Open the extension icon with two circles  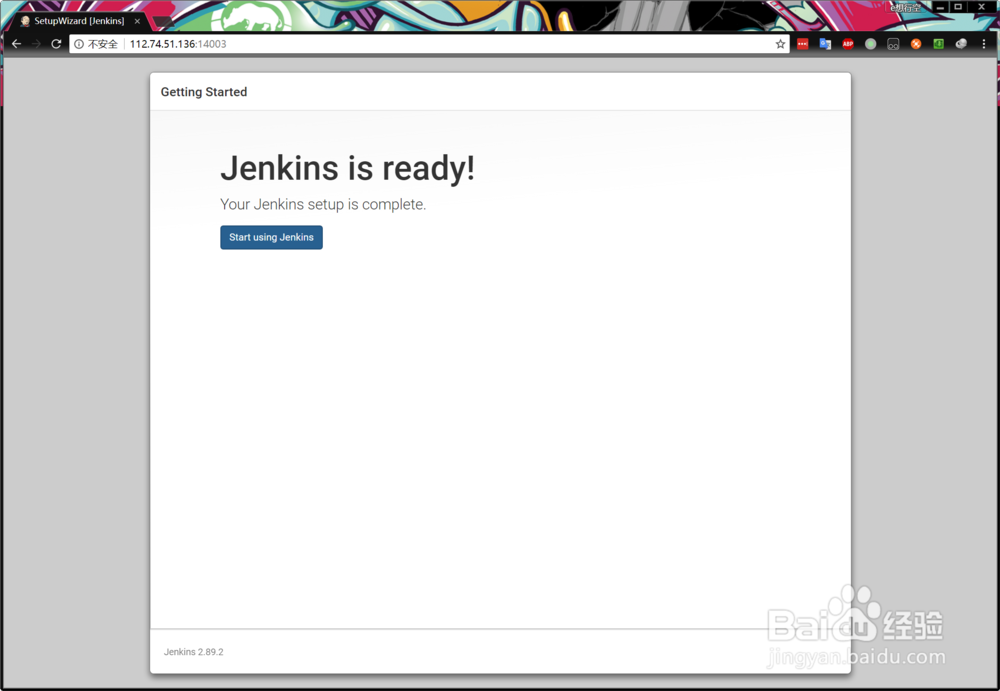tap(892, 44)
